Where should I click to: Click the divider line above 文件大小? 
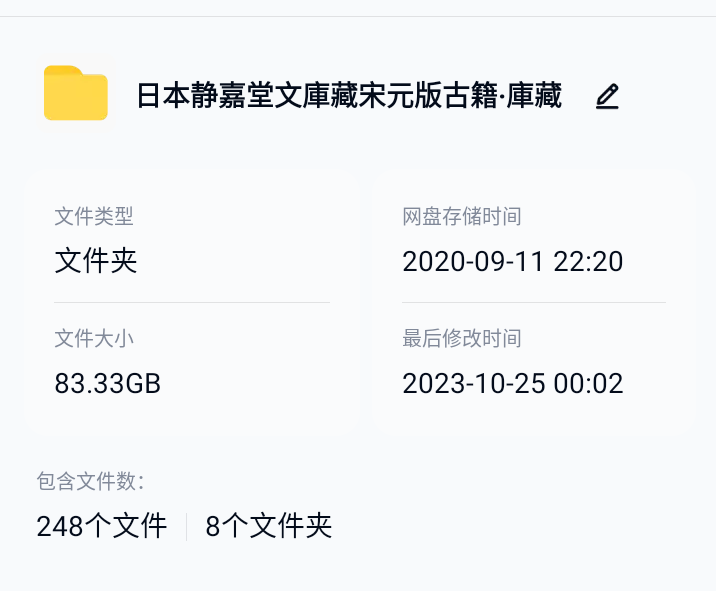click(192, 302)
